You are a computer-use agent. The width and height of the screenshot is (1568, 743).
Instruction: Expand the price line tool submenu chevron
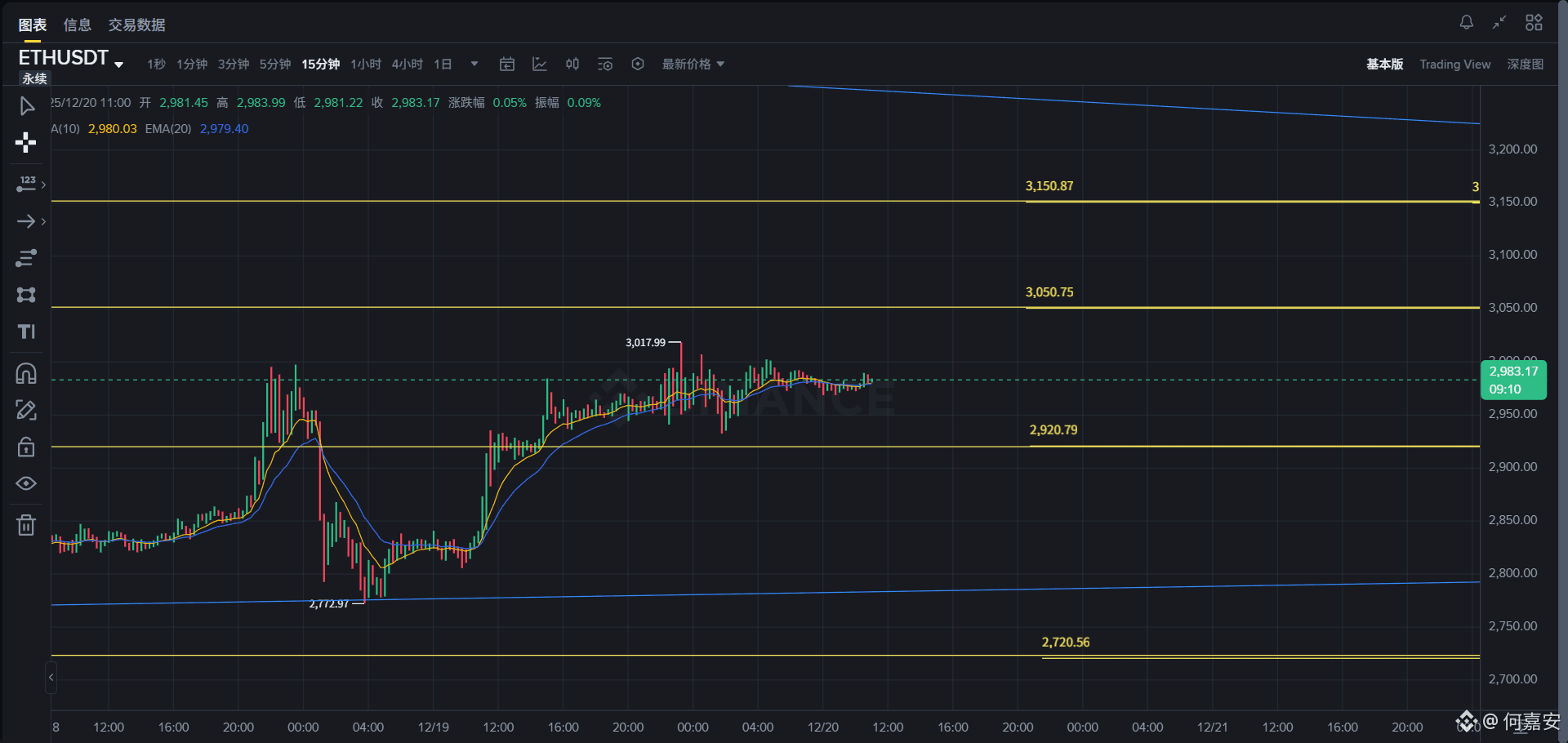(x=43, y=185)
